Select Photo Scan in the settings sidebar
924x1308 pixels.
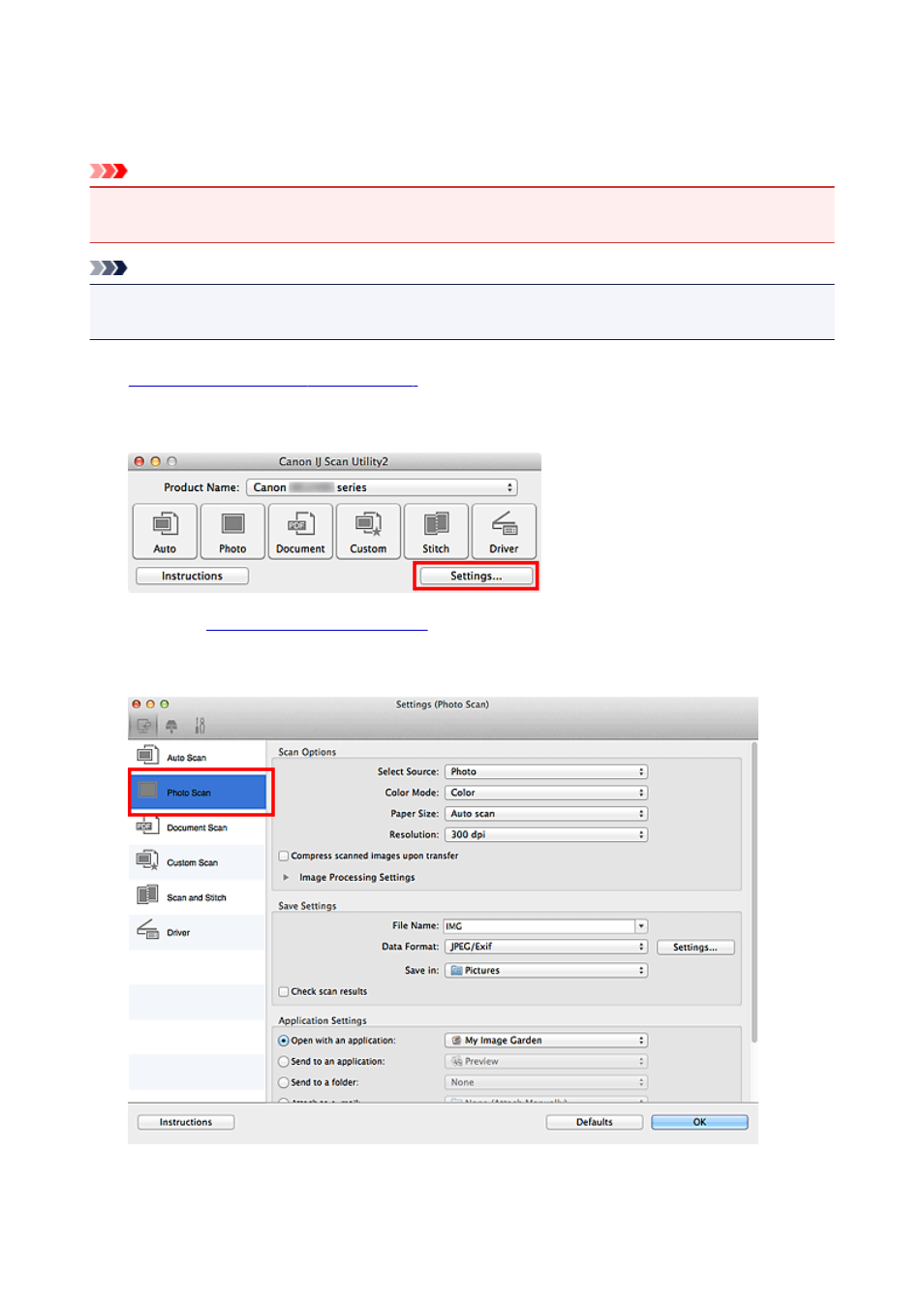197,793
